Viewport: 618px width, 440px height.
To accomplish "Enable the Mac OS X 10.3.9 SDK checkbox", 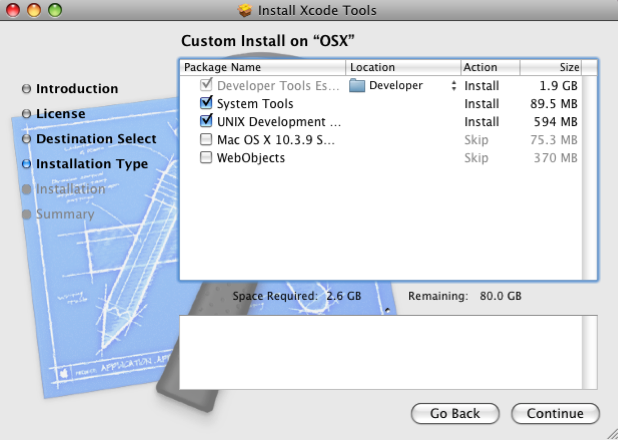I will click(206, 140).
